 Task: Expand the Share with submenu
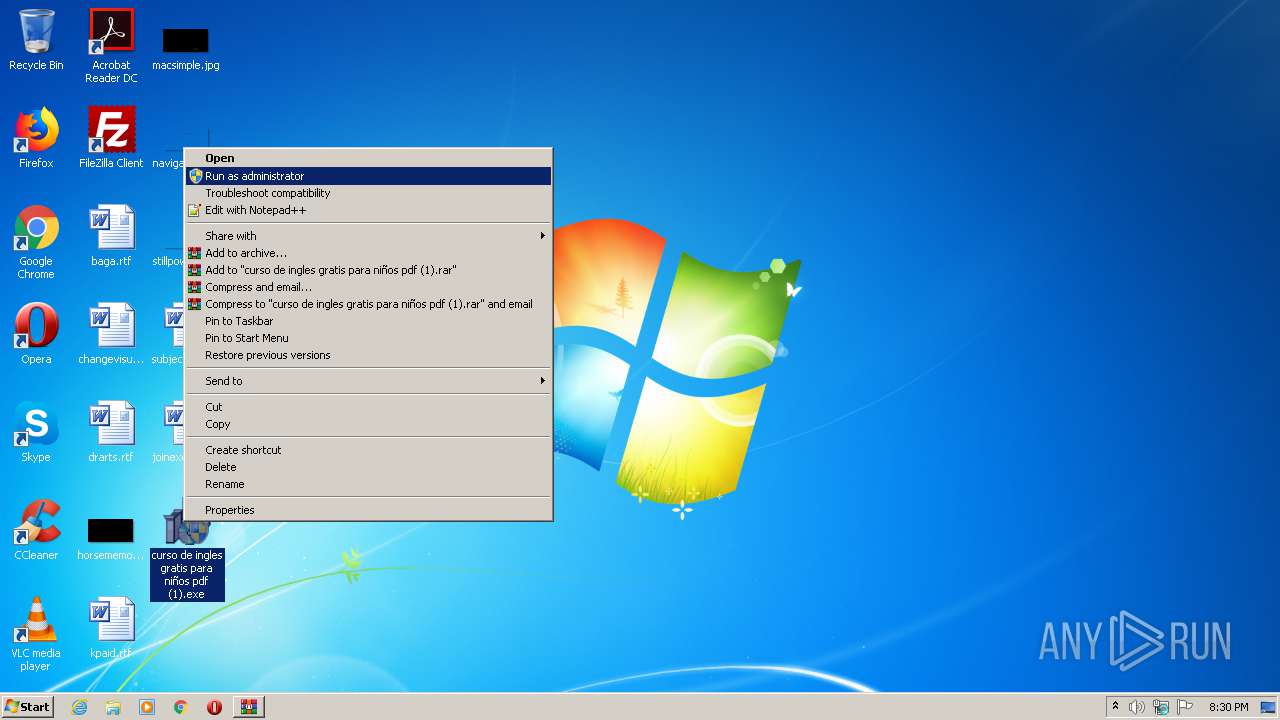click(368, 236)
